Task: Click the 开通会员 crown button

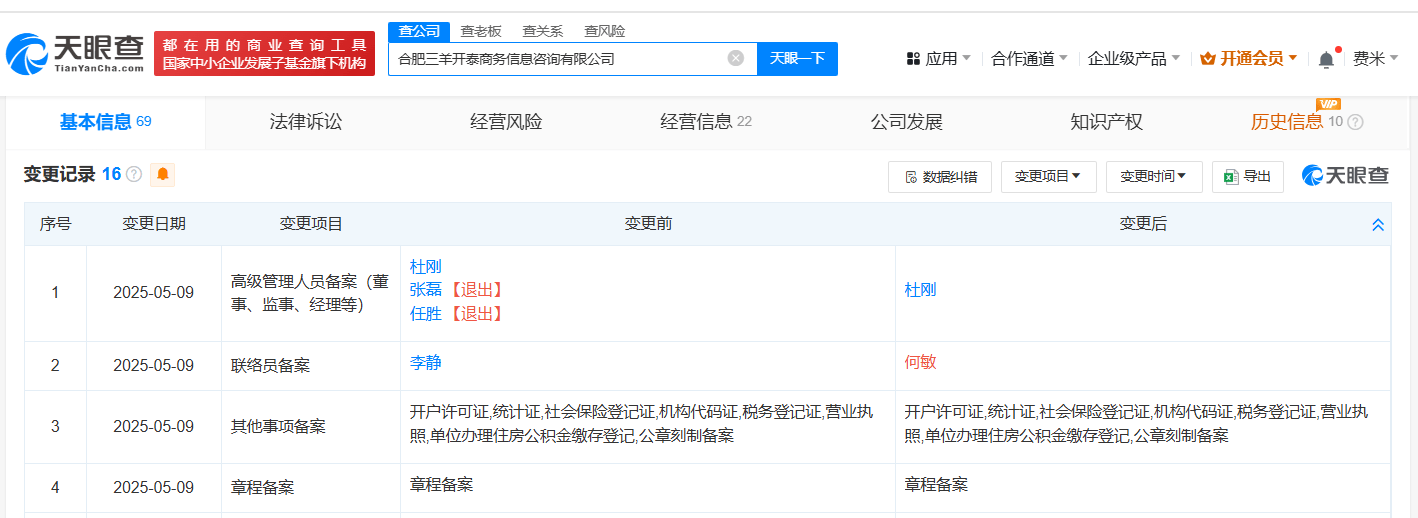Action: pos(1248,59)
